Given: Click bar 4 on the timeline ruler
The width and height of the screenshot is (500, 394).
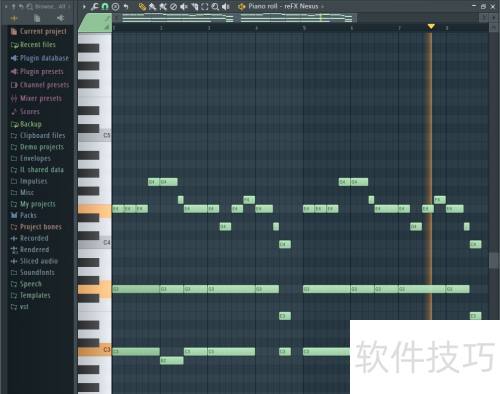Looking at the screenshot, I should click(x=256, y=28).
